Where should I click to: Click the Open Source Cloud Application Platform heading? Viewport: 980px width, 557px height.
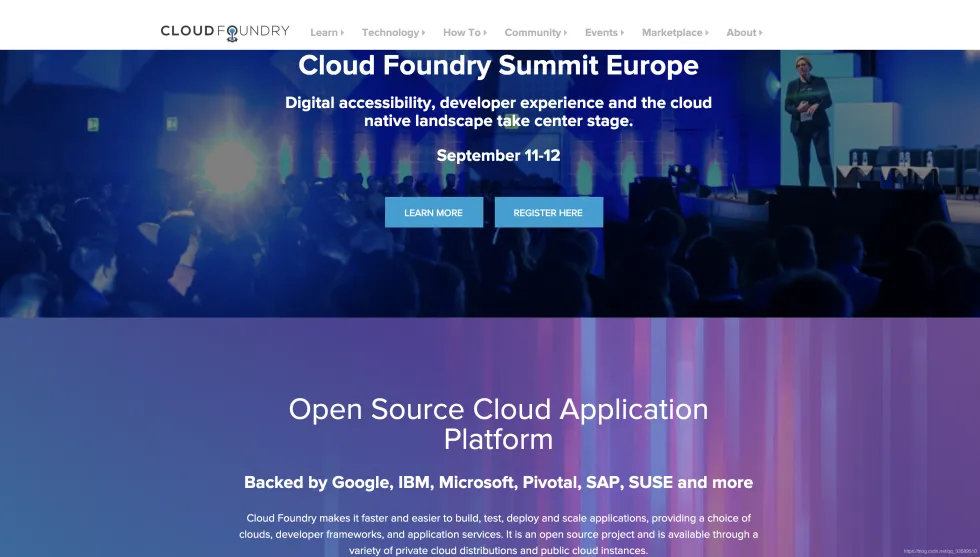coord(498,424)
